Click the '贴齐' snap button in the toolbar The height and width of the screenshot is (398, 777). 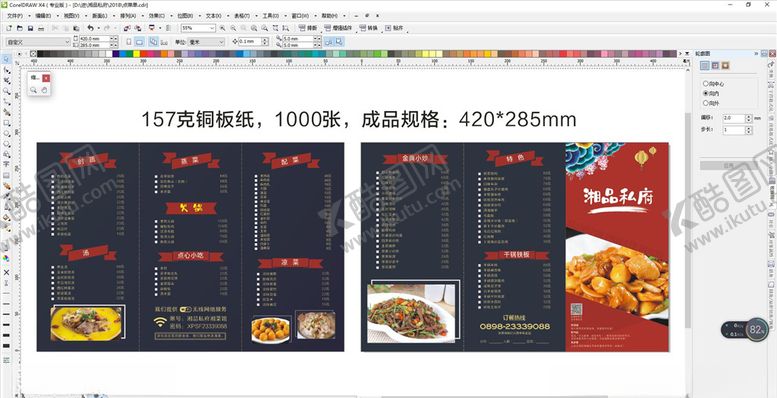coord(394,28)
